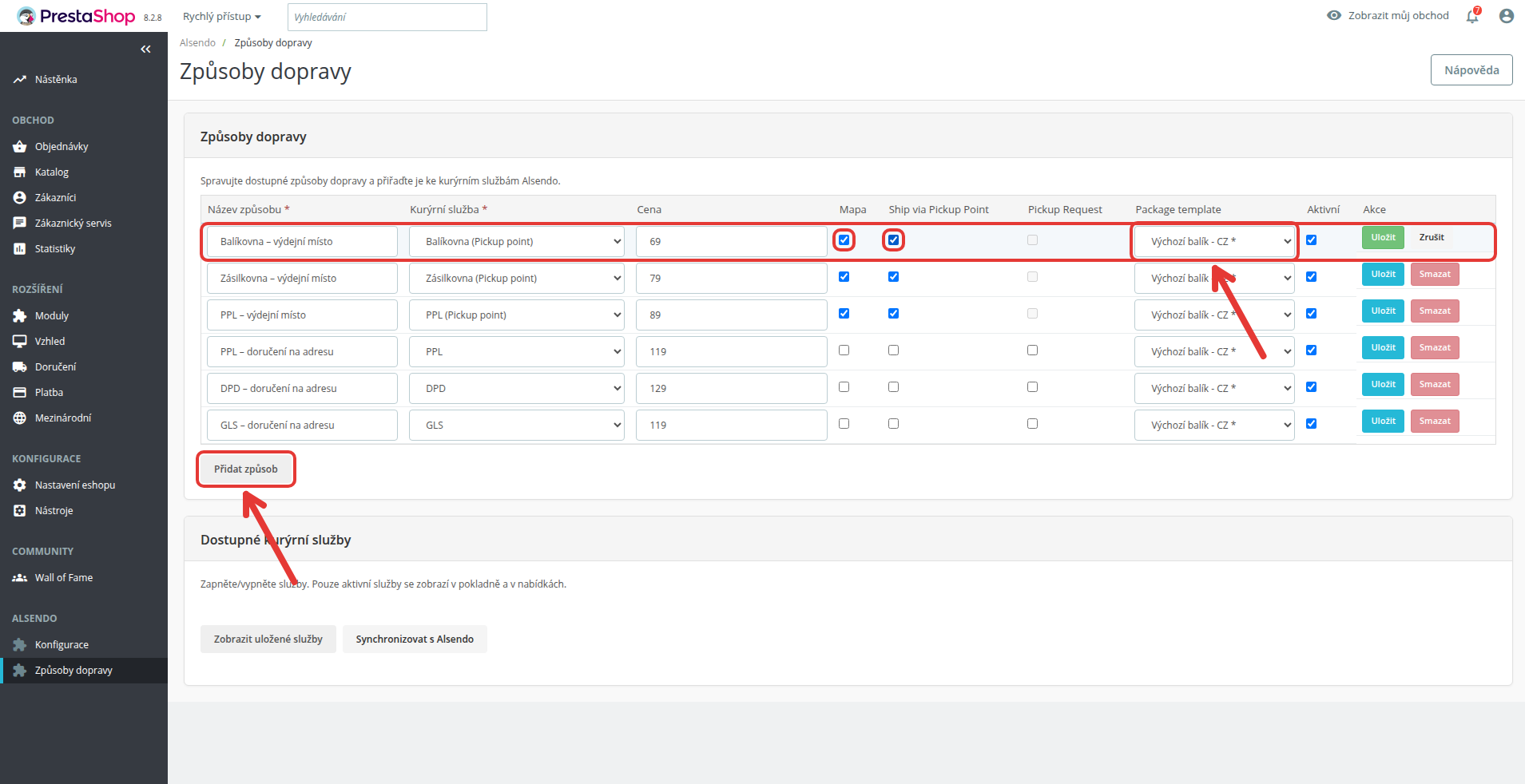Click the Katalog store icon
The image size is (1525, 784).
[20, 172]
